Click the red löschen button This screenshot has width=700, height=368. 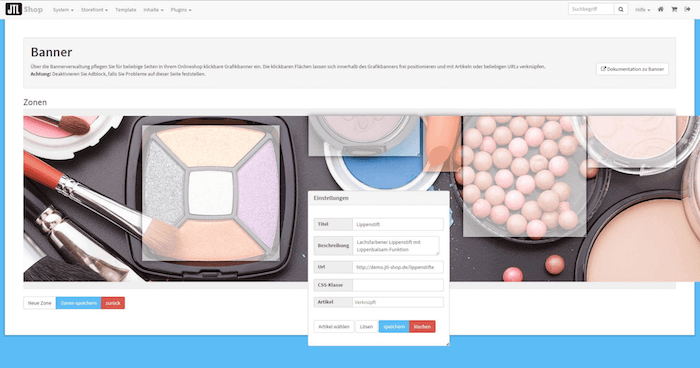422,326
